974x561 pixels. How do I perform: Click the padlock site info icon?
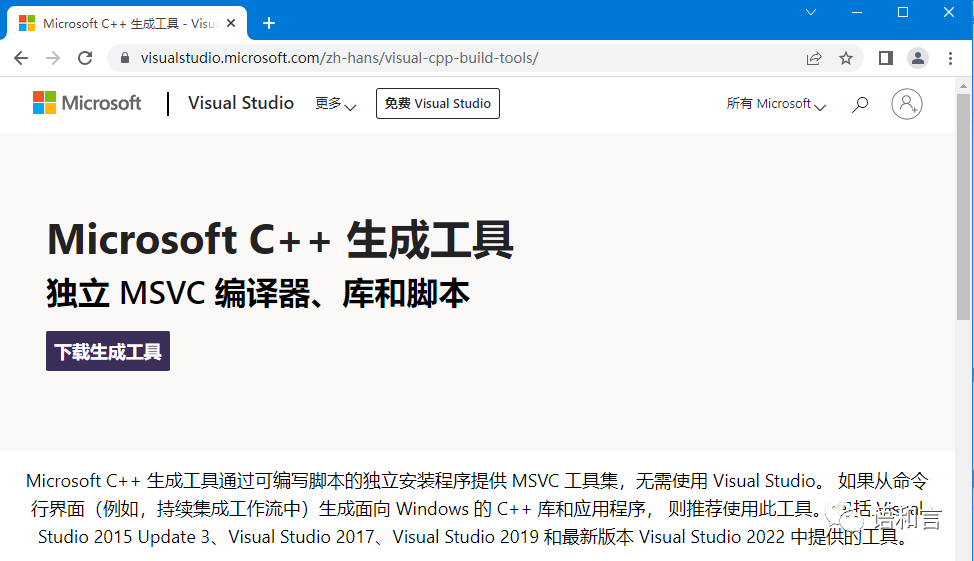125,58
